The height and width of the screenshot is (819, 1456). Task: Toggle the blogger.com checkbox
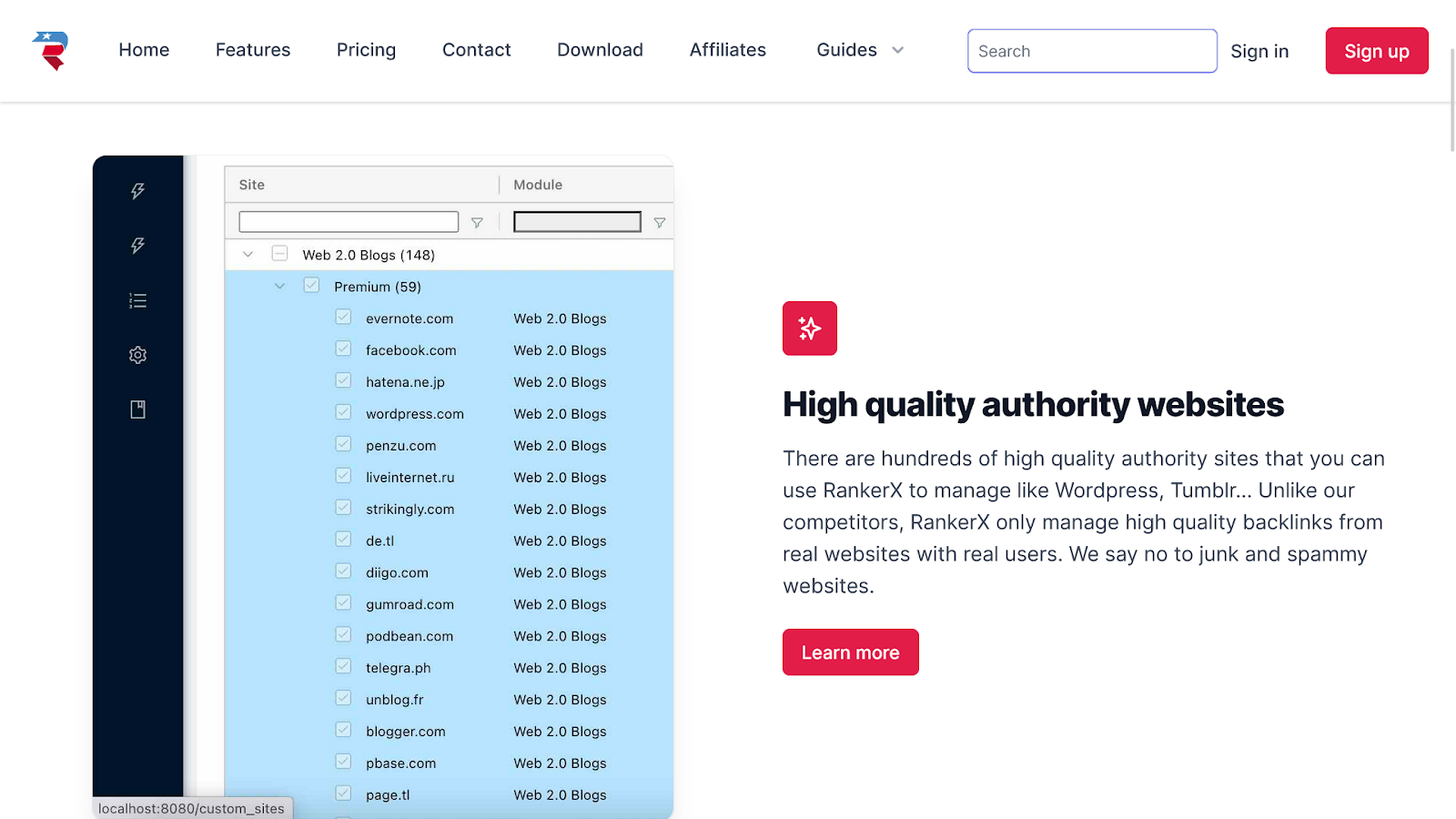pyautogui.click(x=343, y=730)
